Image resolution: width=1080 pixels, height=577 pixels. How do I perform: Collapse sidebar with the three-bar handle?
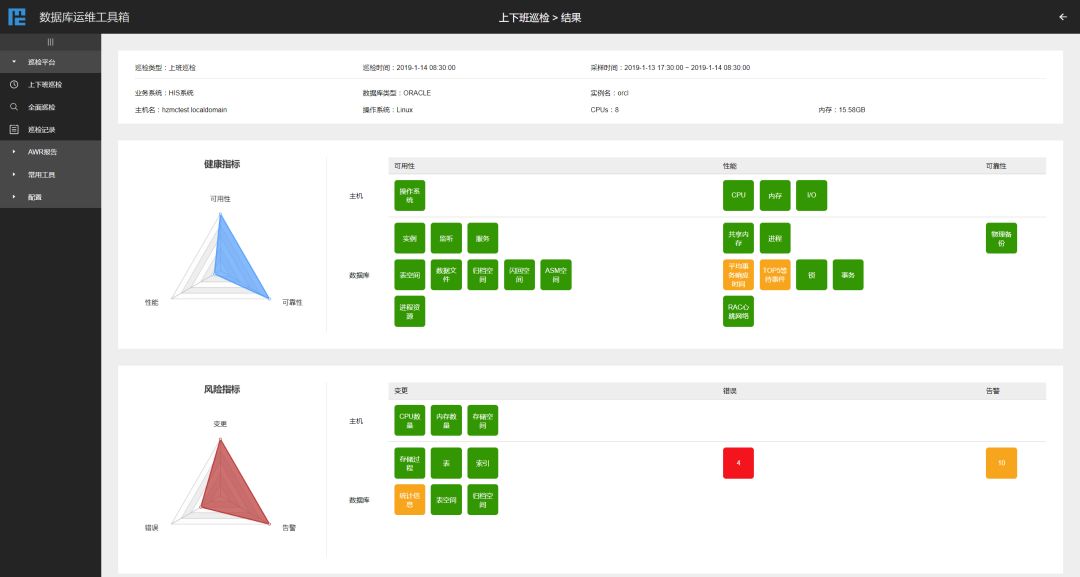coord(50,42)
